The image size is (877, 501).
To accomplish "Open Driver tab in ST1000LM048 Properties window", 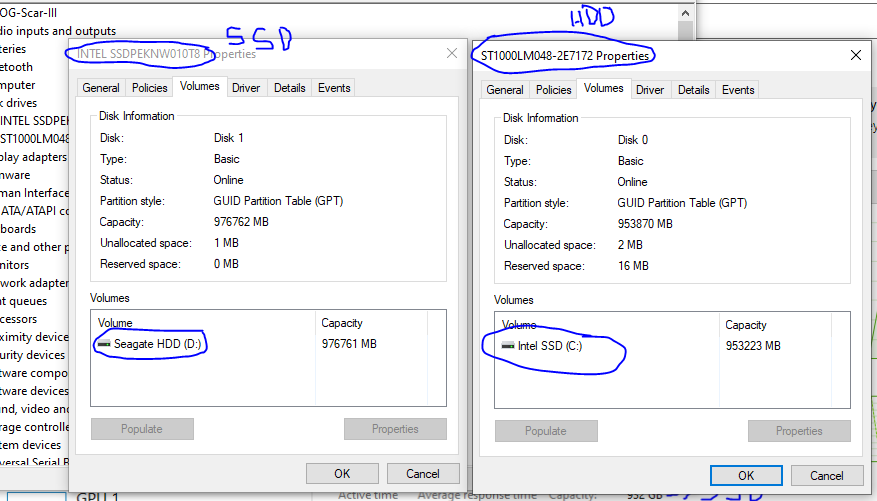I will coord(650,89).
